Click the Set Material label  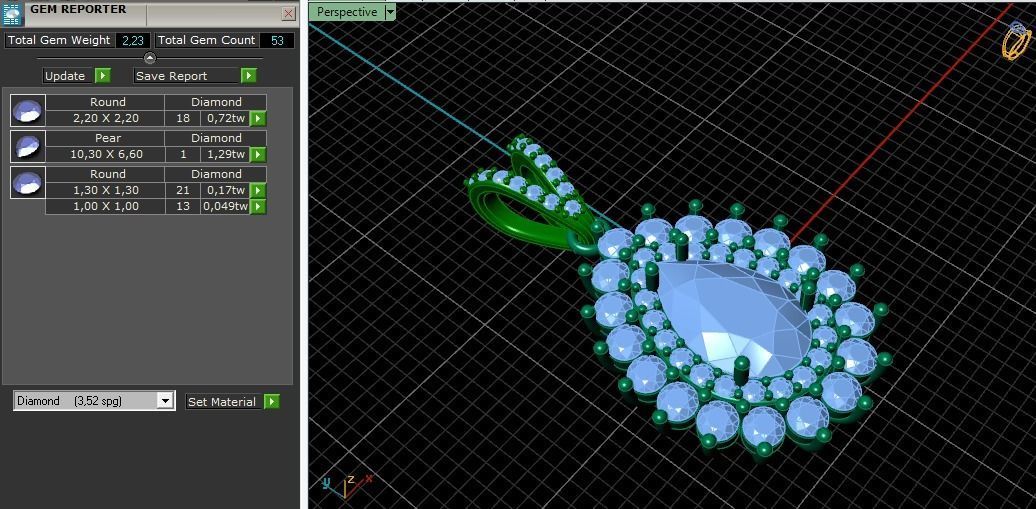click(x=221, y=402)
